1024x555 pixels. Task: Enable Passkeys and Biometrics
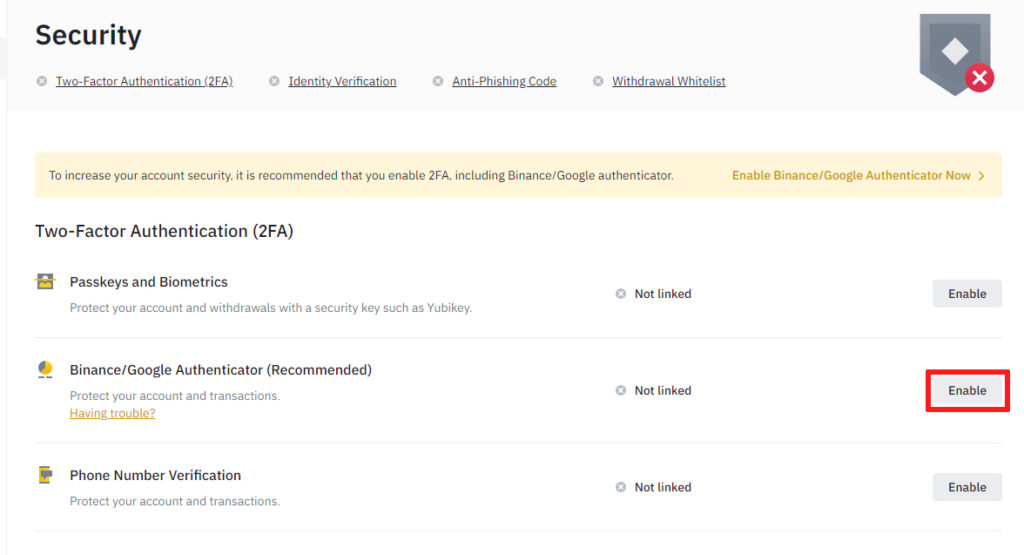(967, 294)
